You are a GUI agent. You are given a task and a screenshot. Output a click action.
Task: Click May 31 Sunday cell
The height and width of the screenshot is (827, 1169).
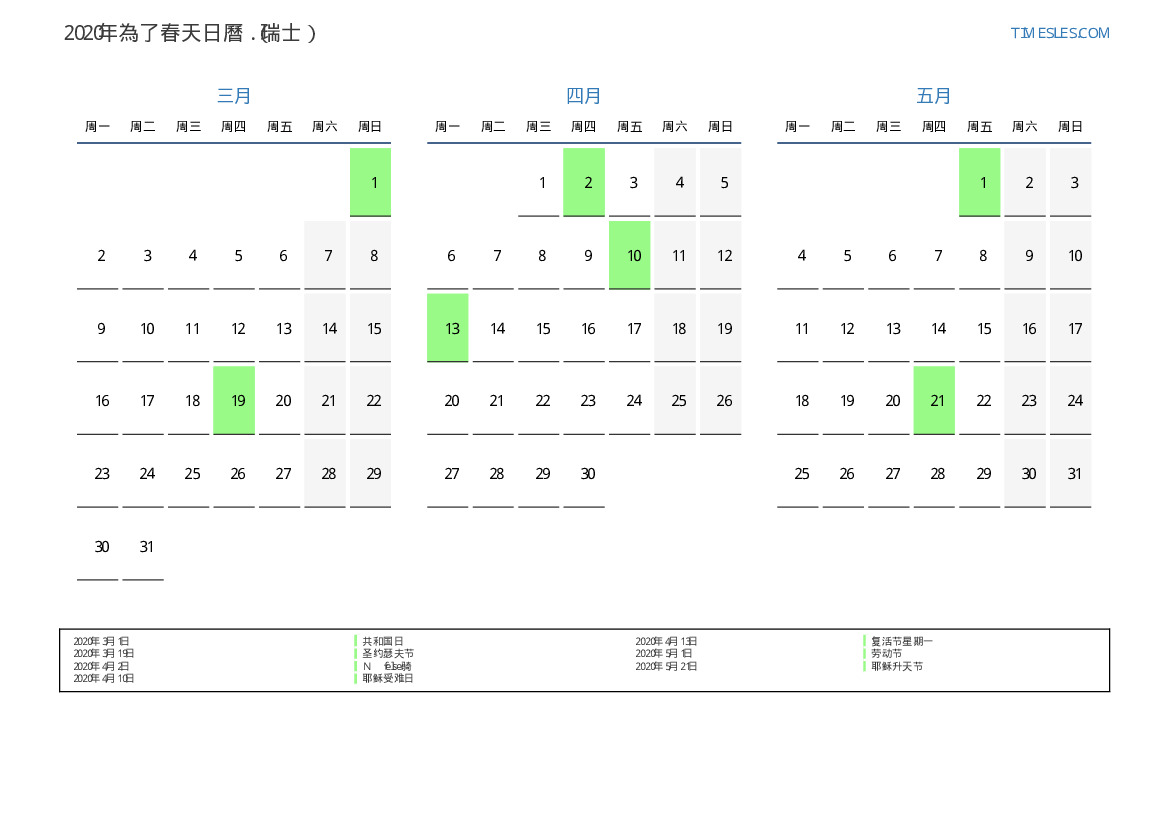tap(1070, 473)
